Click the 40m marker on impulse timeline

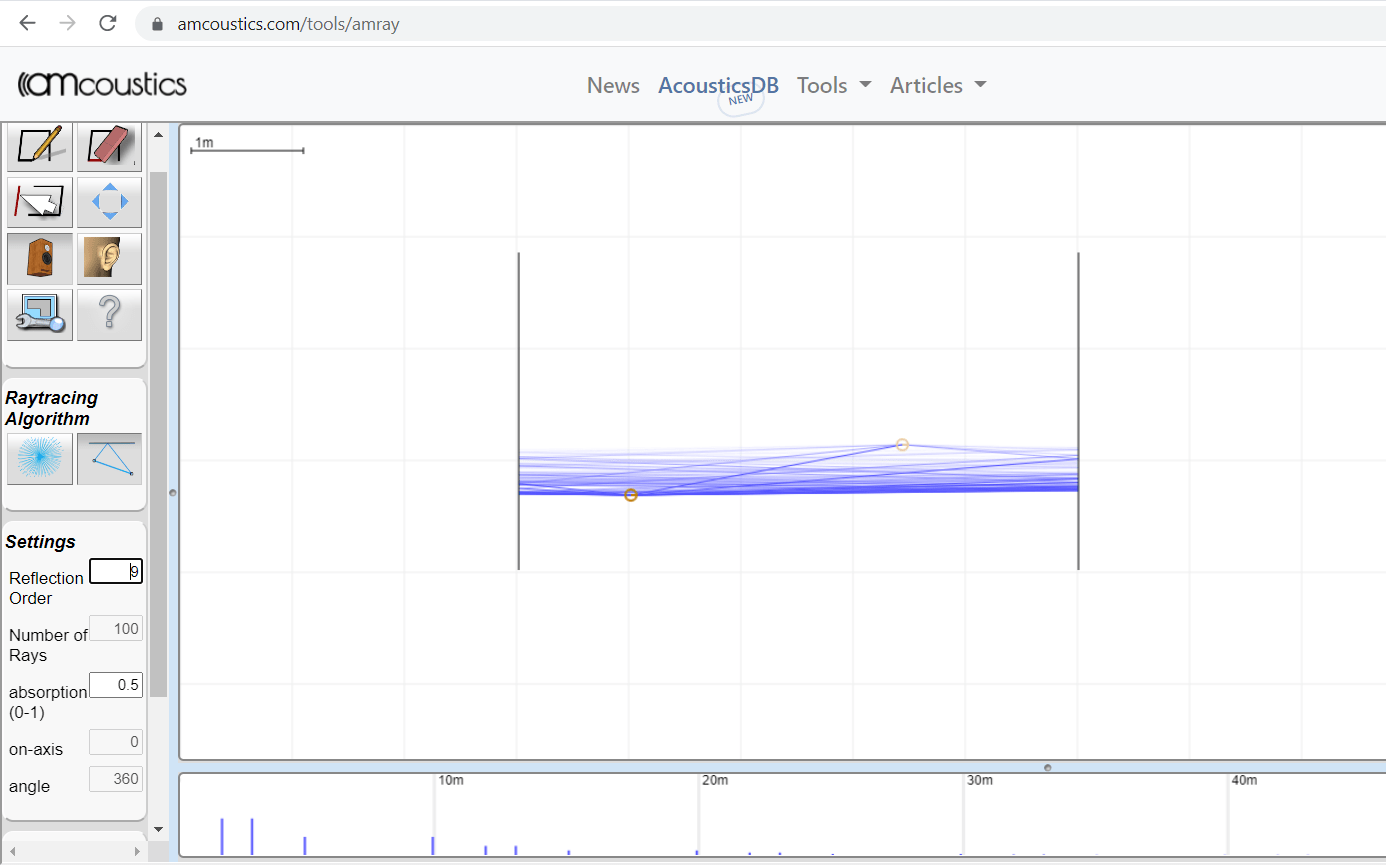point(1245,780)
